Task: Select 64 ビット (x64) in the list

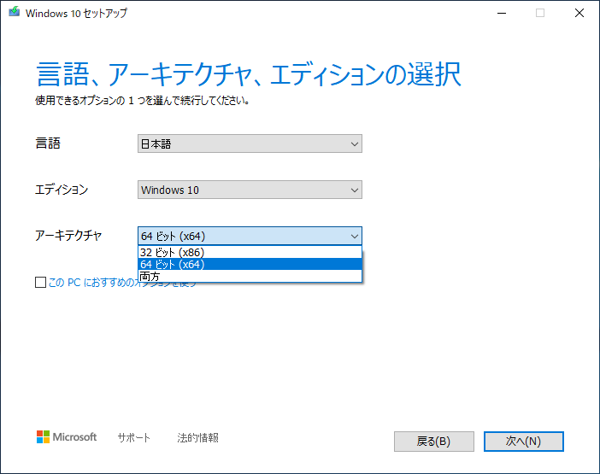Action: pos(249,264)
